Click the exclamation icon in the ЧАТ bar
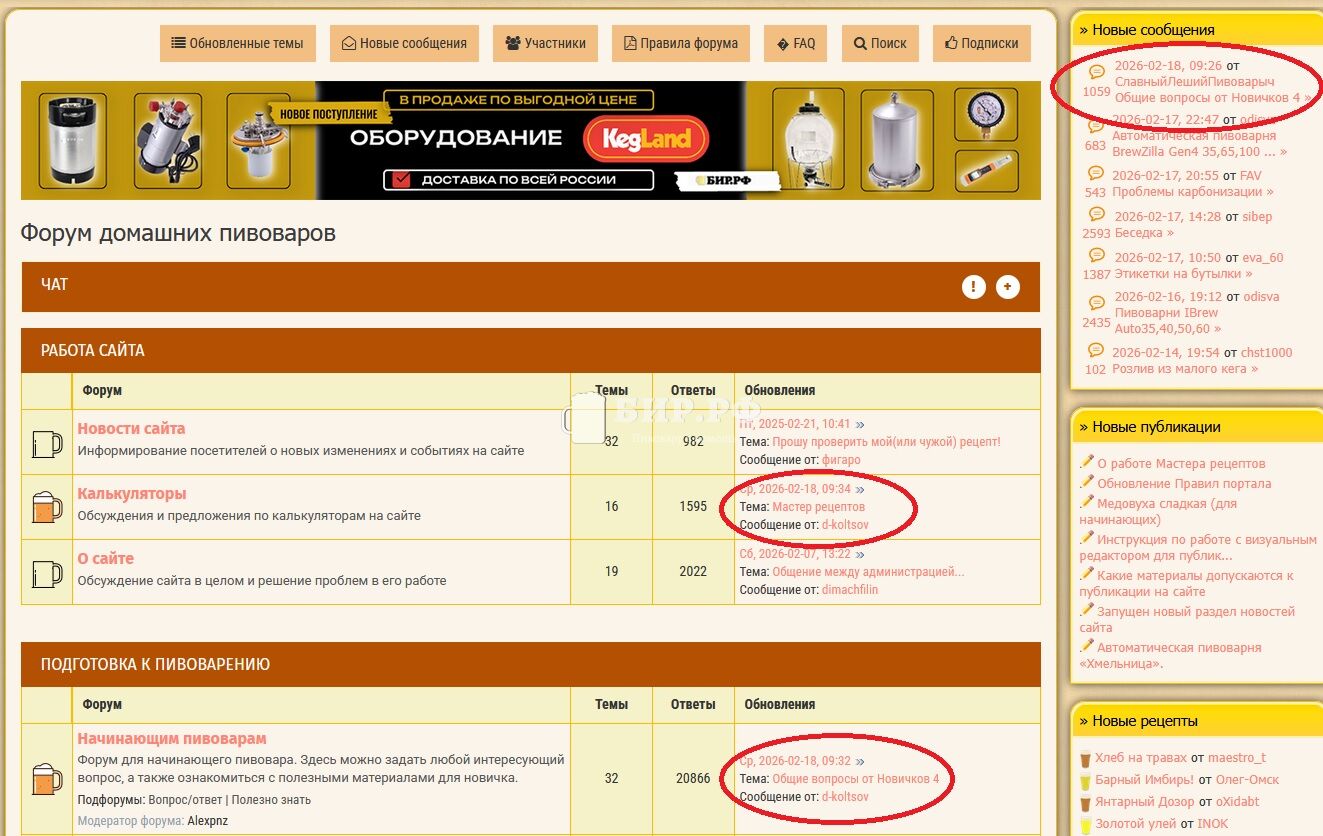The height and width of the screenshot is (836, 1323). pyautogui.click(x=973, y=287)
